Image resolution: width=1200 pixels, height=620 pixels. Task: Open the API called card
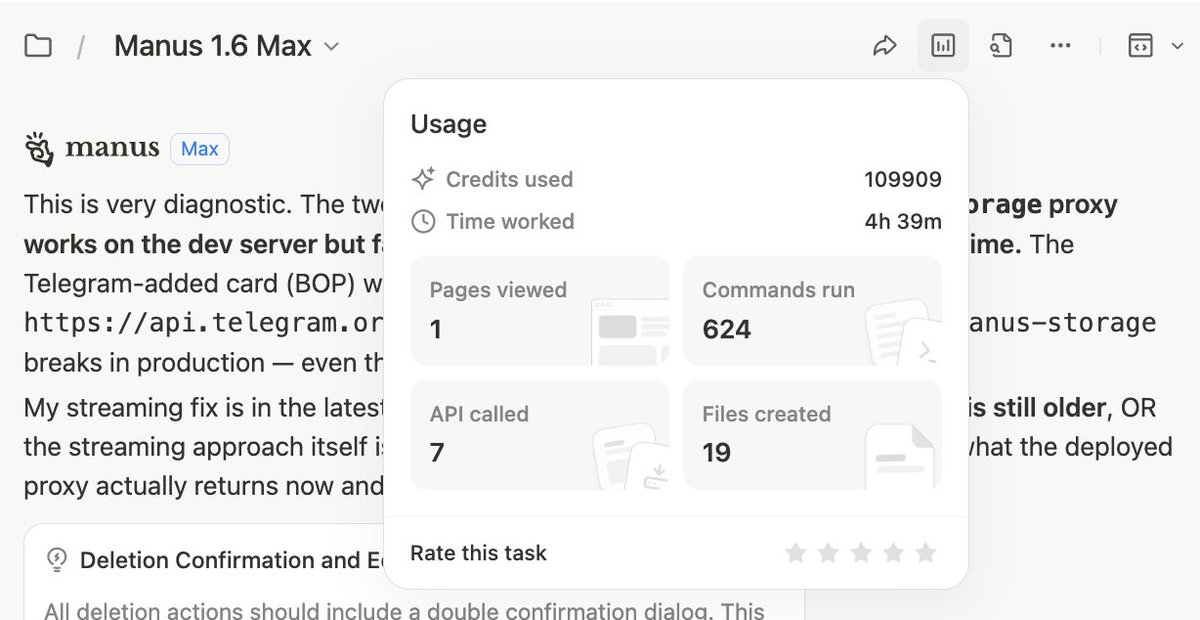point(540,435)
